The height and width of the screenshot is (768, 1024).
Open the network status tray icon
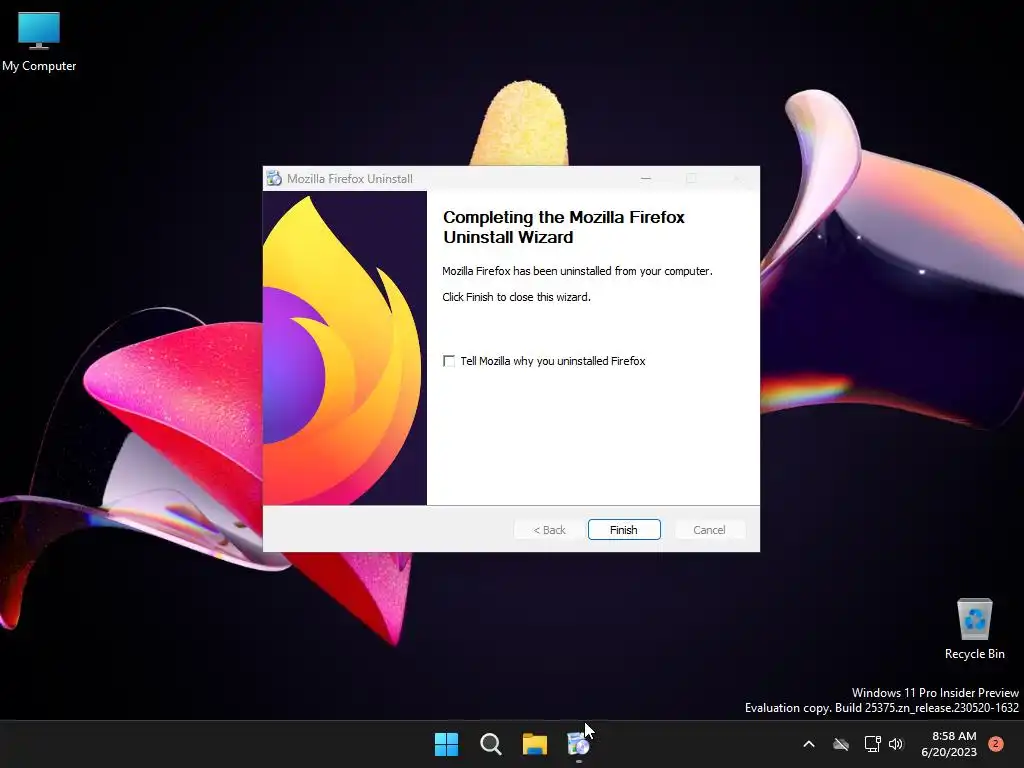[872, 744]
